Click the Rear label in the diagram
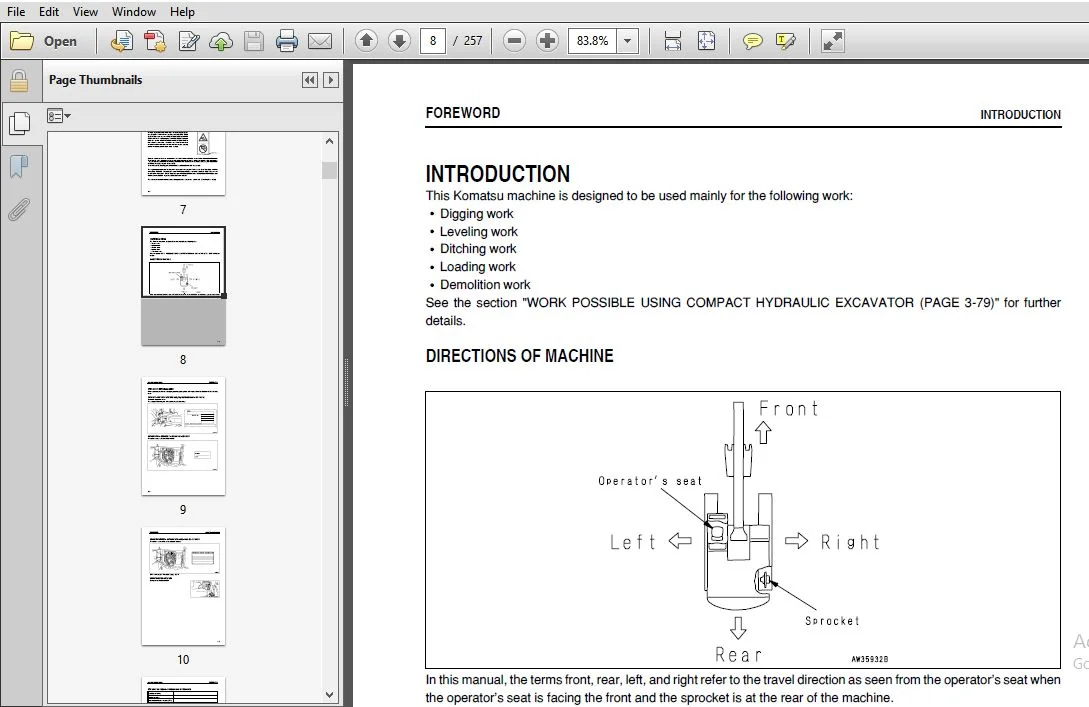Image resolution: width=1089 pixels, height=707 pixels. 738,655
